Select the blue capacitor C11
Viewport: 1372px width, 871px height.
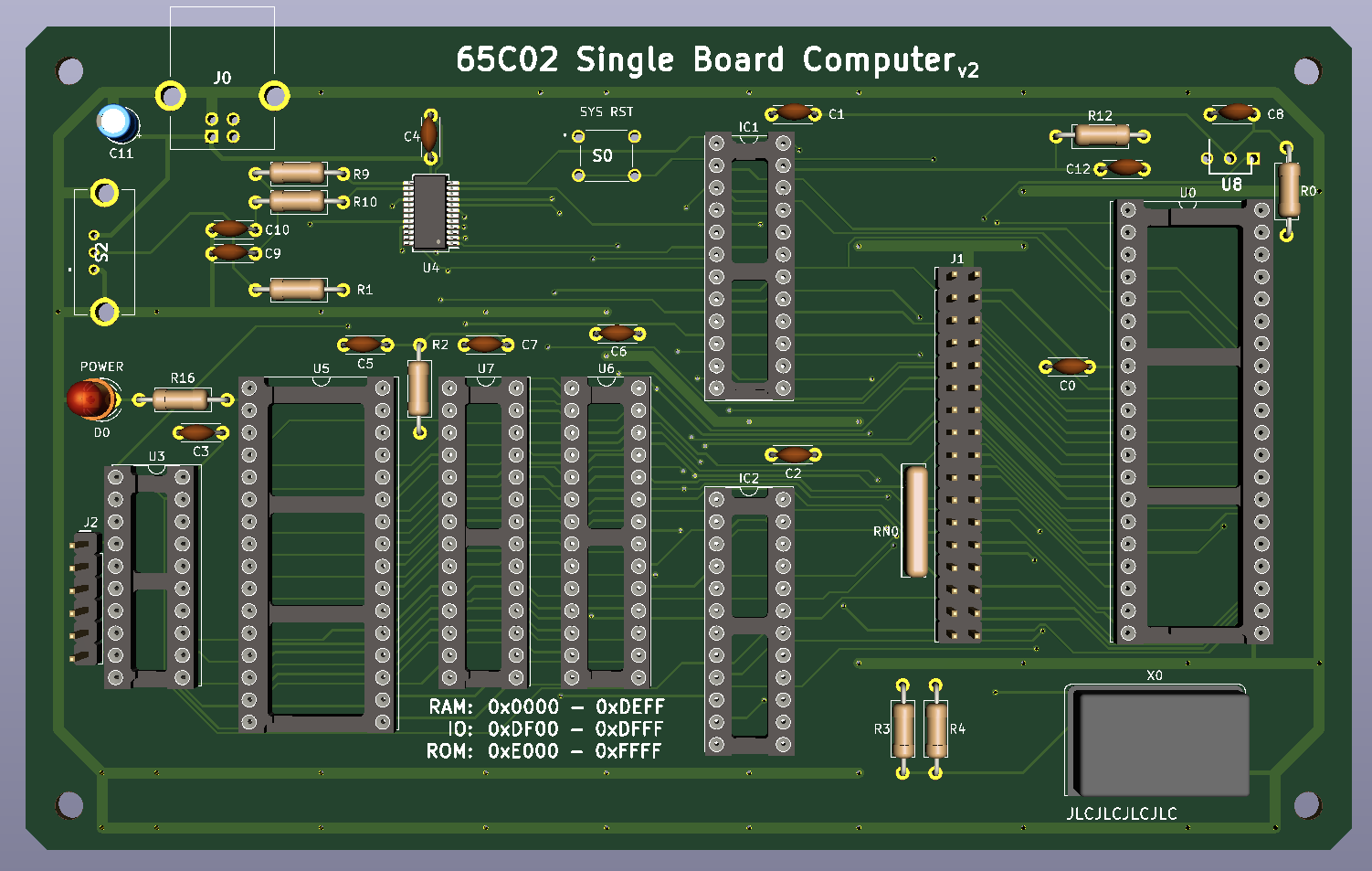pos(116,122)
